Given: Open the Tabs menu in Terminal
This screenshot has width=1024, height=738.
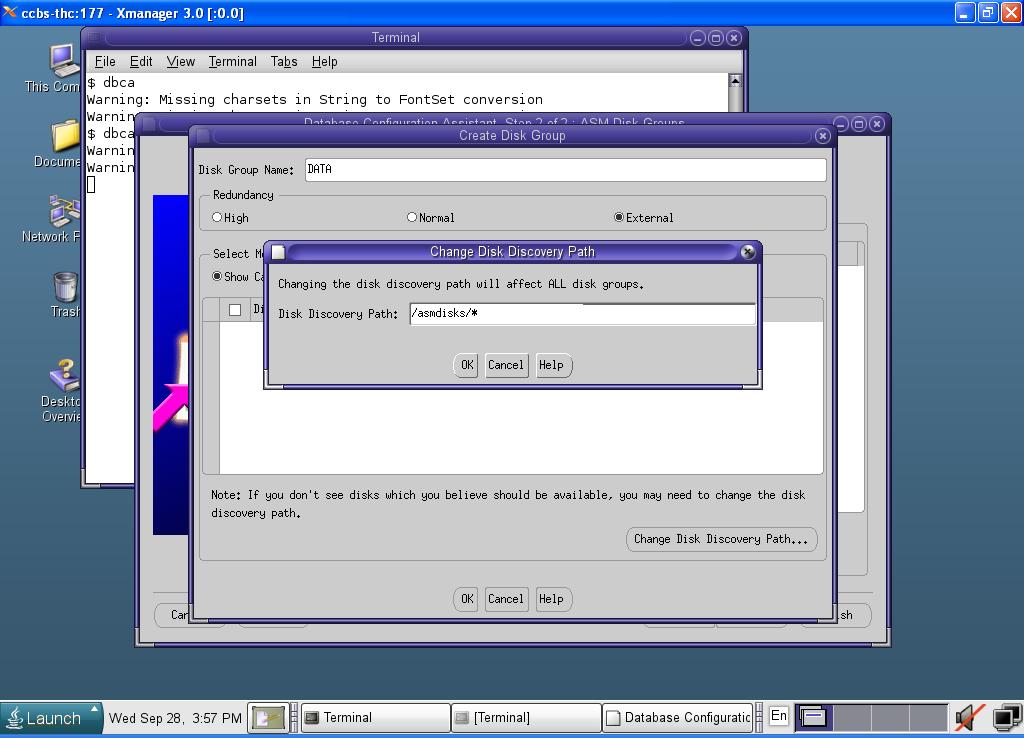Looking at the screenshot, I should pos(284,61).
